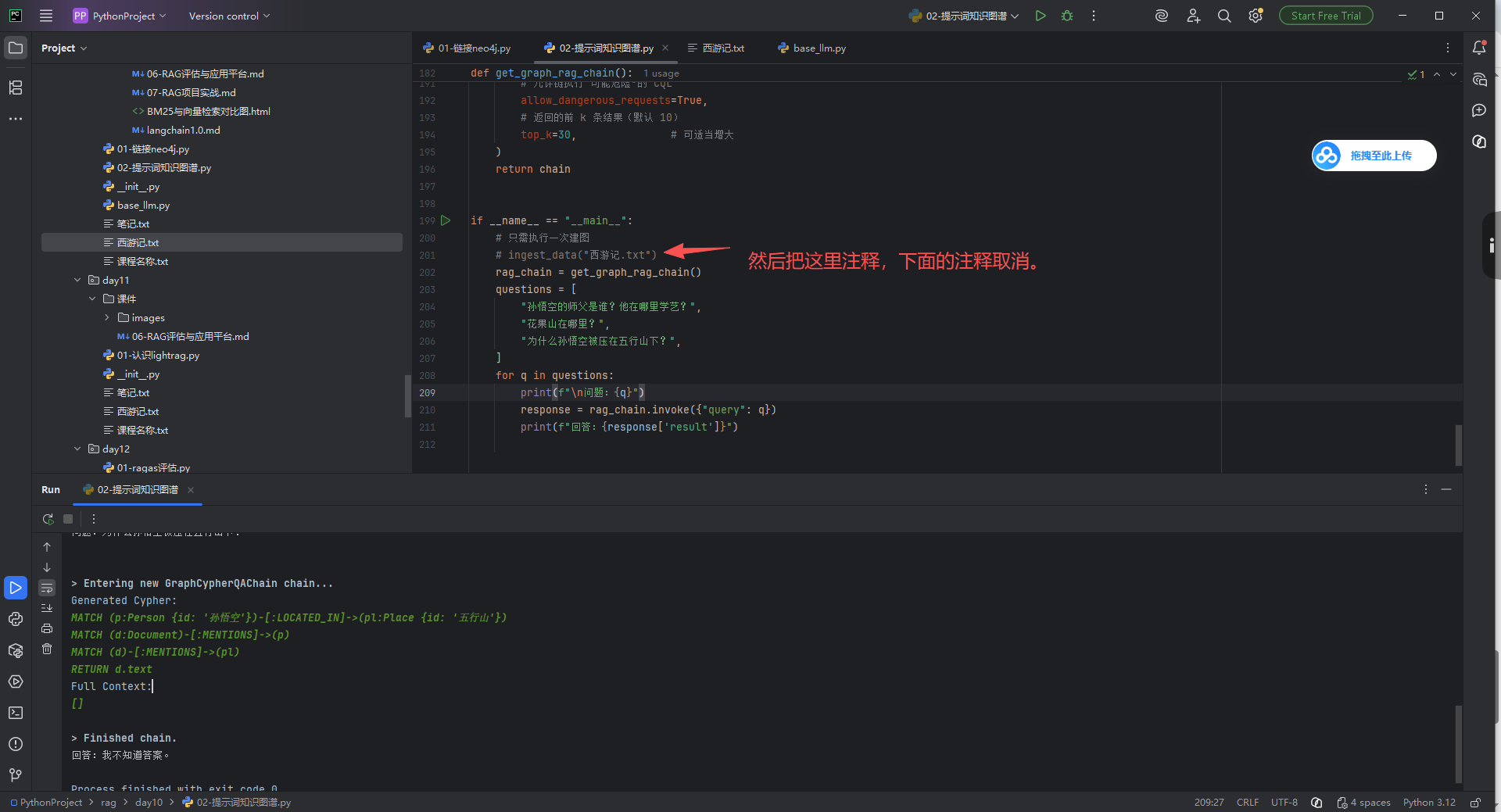Open the Run tool window icon in left bar
Viewport: 1501px width, 812px height.
(16, 588)
